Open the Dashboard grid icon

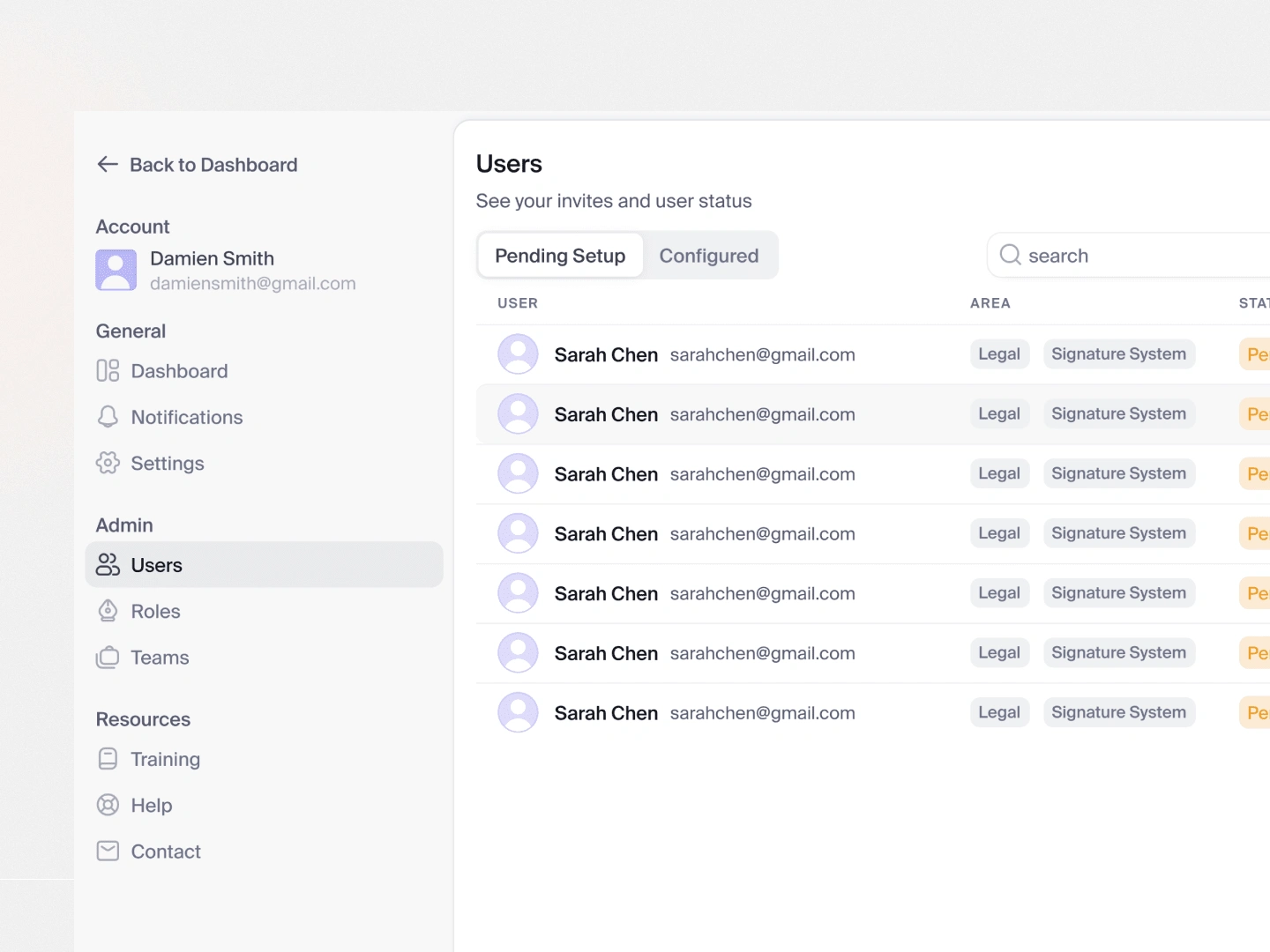coord(108,371)
